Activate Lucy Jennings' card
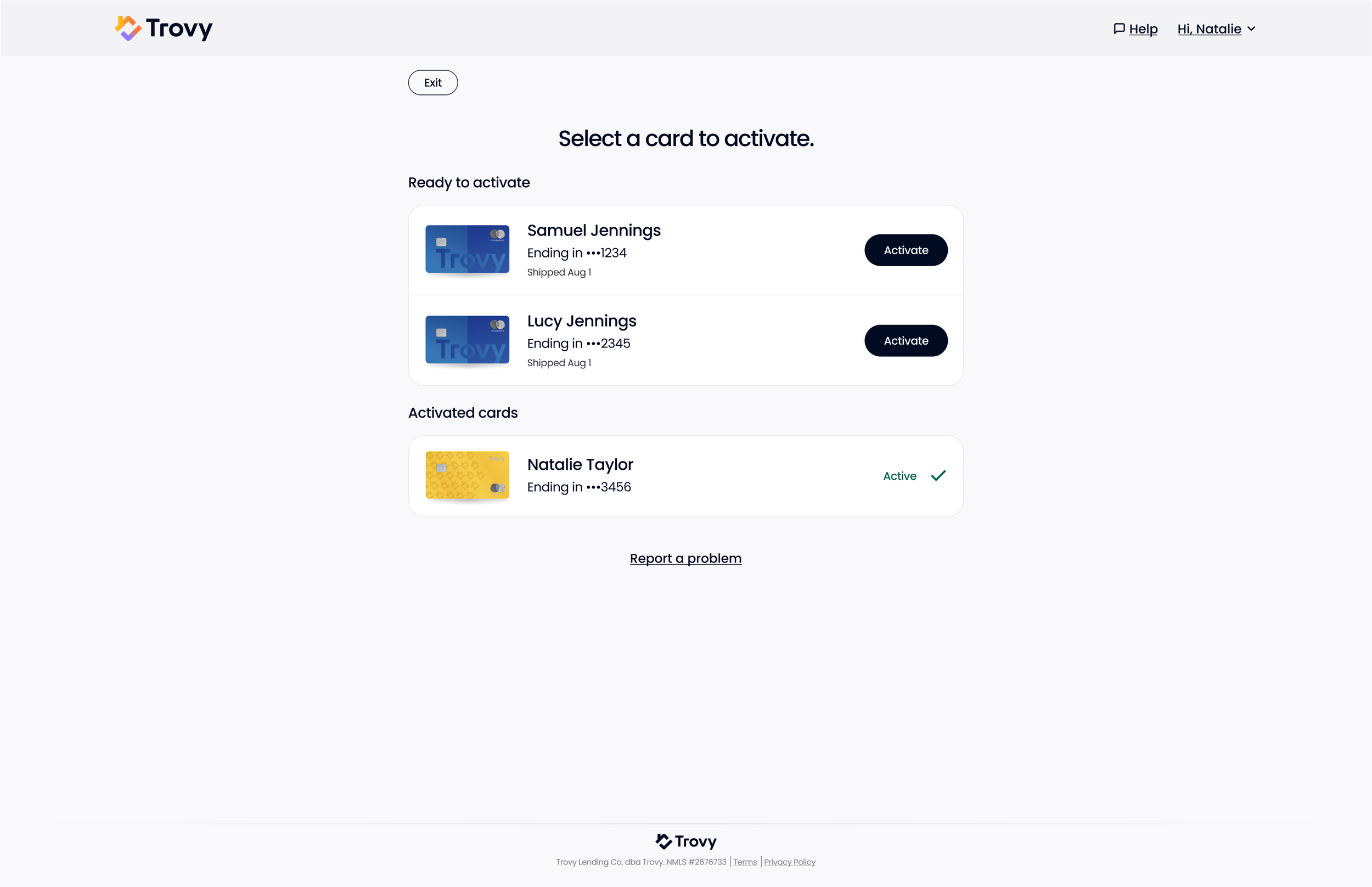The height and width of the screenshot is (887, 1372). click(906, 340)
